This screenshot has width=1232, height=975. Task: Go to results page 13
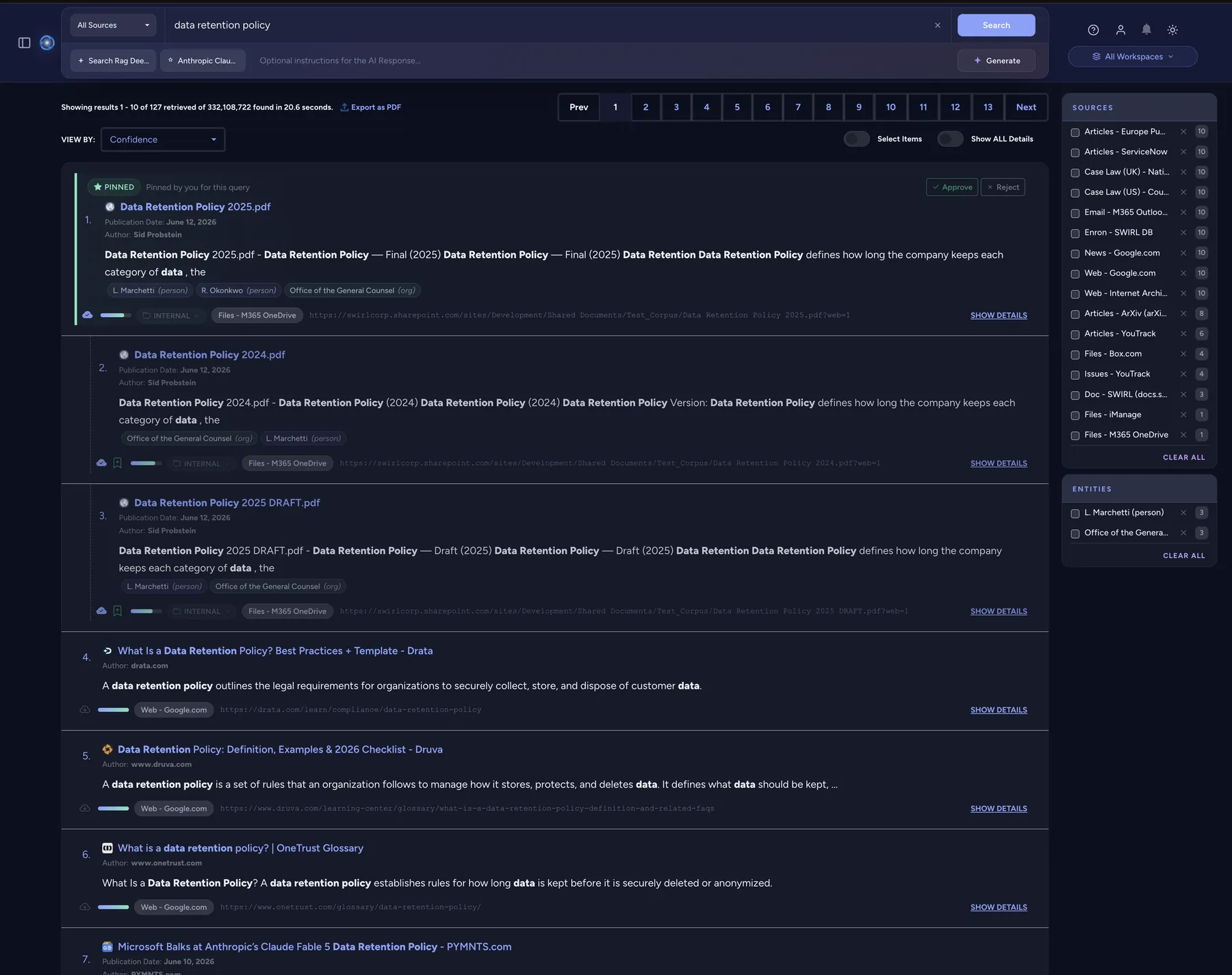(988, 107)
